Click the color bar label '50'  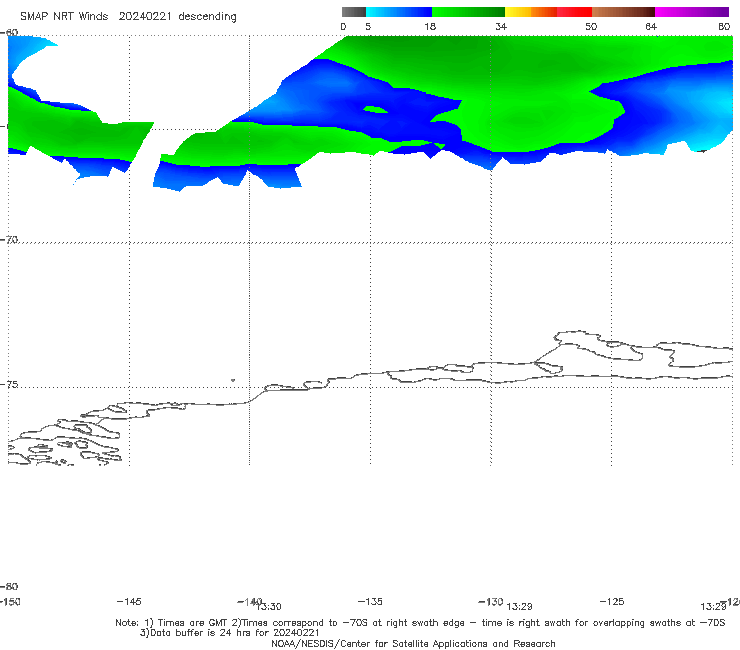[x=591, y=27]
